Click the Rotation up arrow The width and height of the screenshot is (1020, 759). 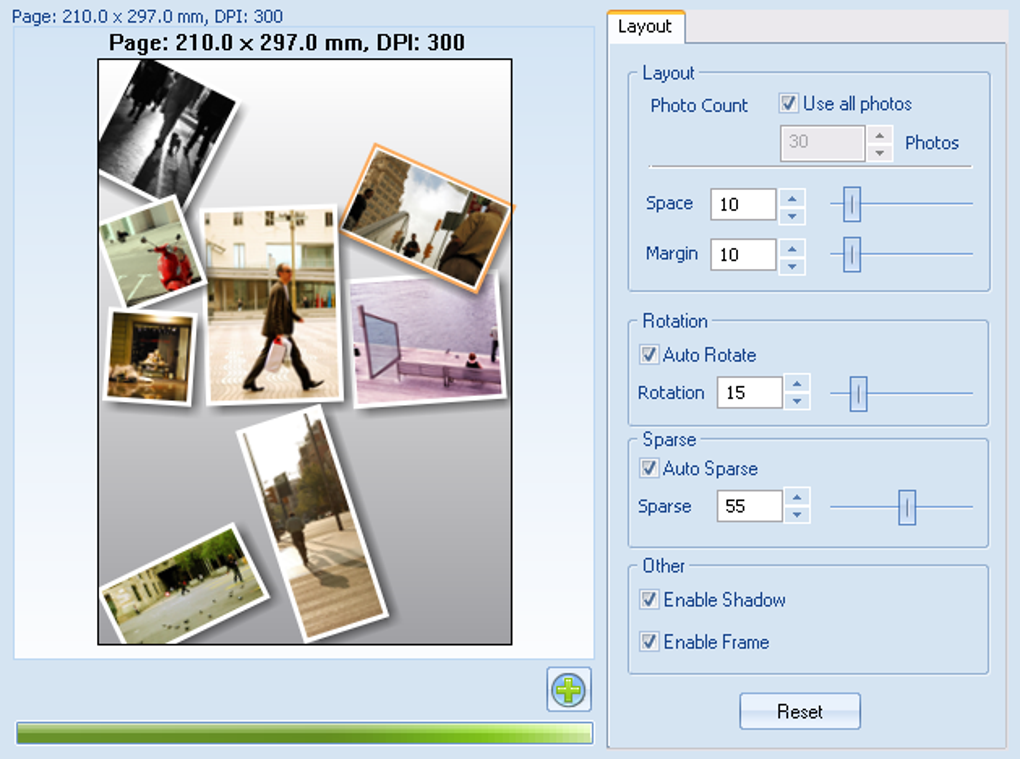pos(795,385)
